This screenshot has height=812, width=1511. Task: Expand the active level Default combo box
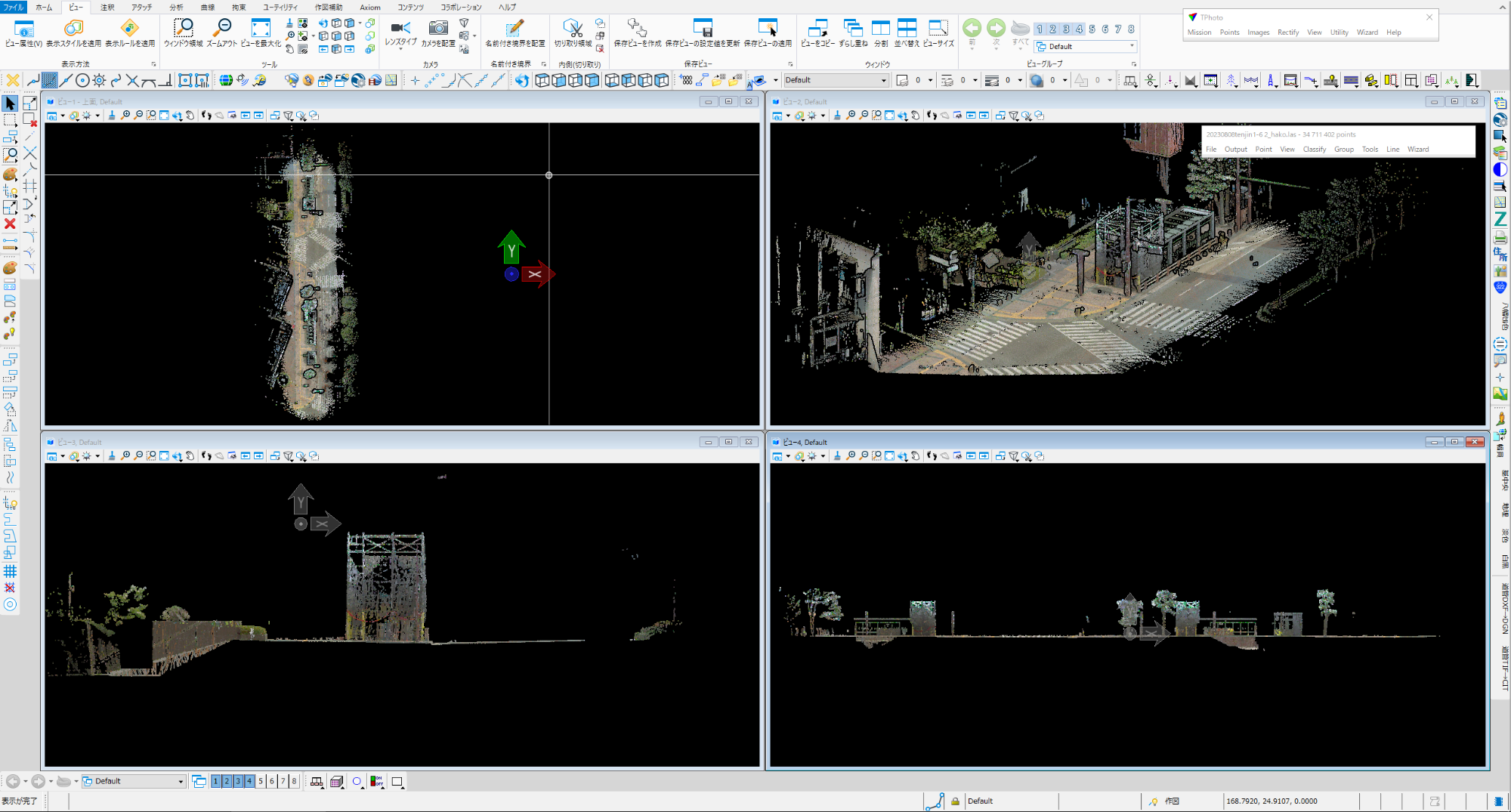tap(883, 80)
